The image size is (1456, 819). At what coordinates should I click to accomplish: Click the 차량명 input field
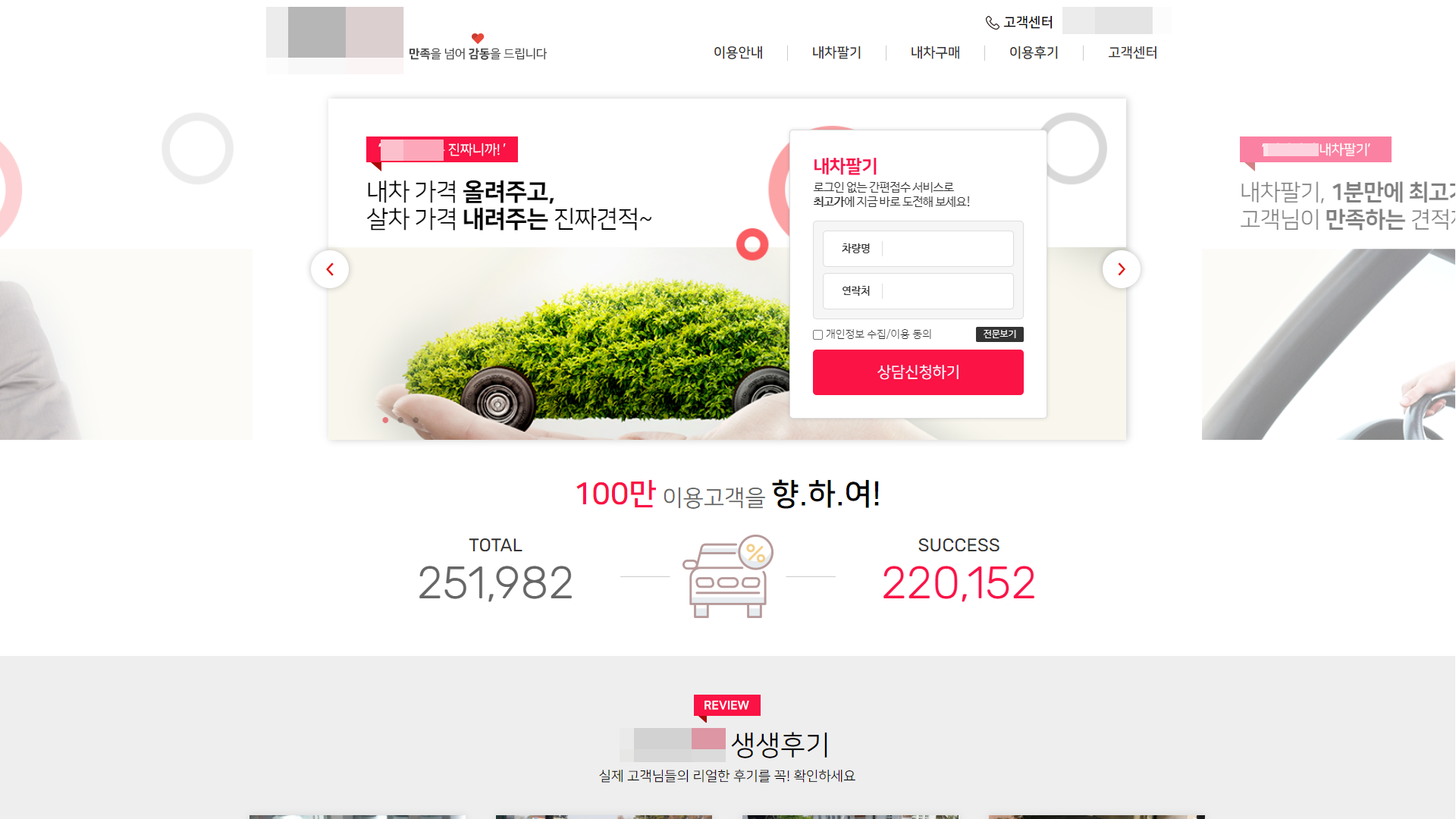[918, 249]
